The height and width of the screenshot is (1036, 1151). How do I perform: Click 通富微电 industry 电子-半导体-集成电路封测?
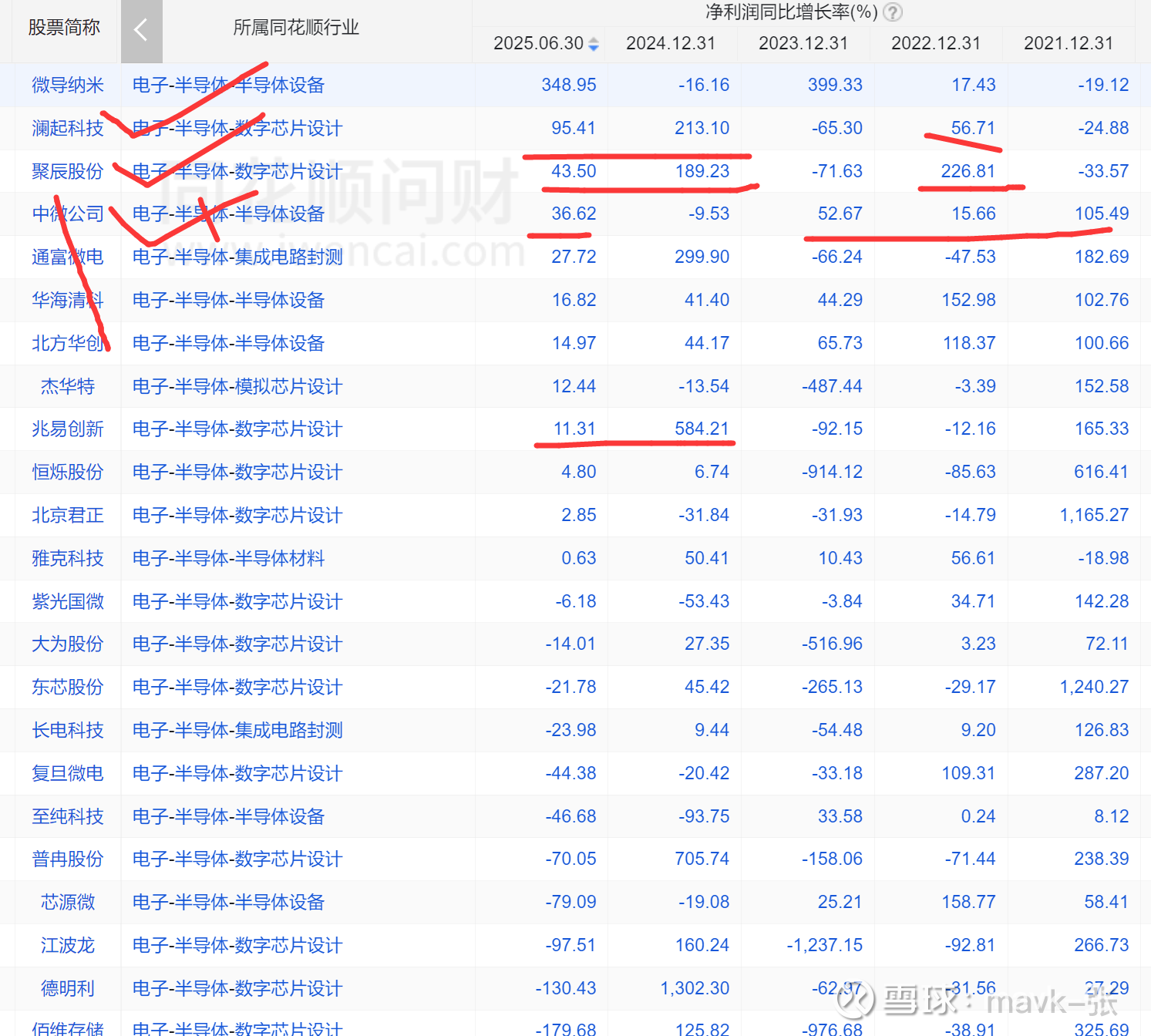237,257
